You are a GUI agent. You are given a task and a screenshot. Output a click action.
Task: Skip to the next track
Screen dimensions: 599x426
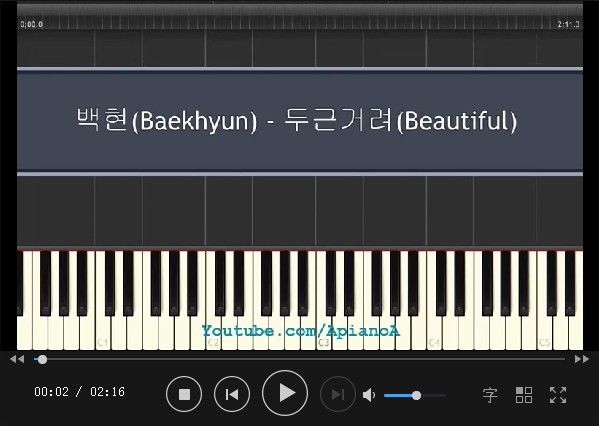[338, 394]
